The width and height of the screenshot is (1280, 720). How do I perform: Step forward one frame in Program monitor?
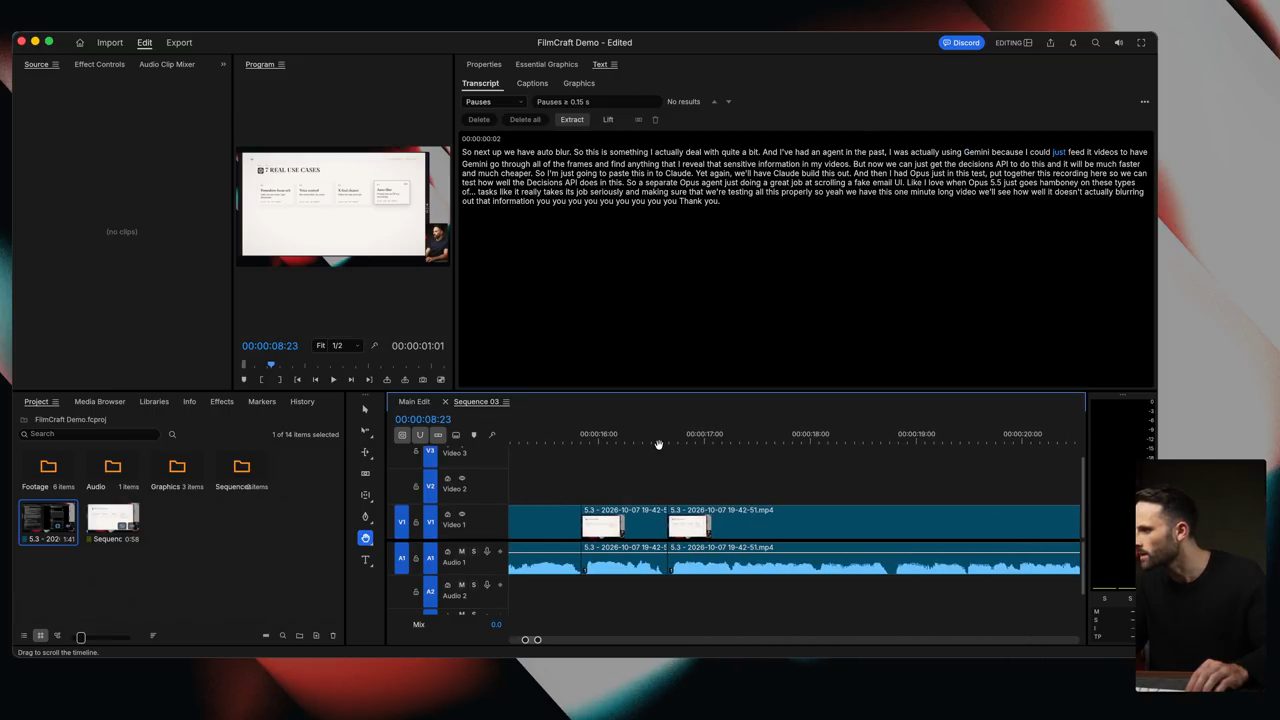point(351,380)
